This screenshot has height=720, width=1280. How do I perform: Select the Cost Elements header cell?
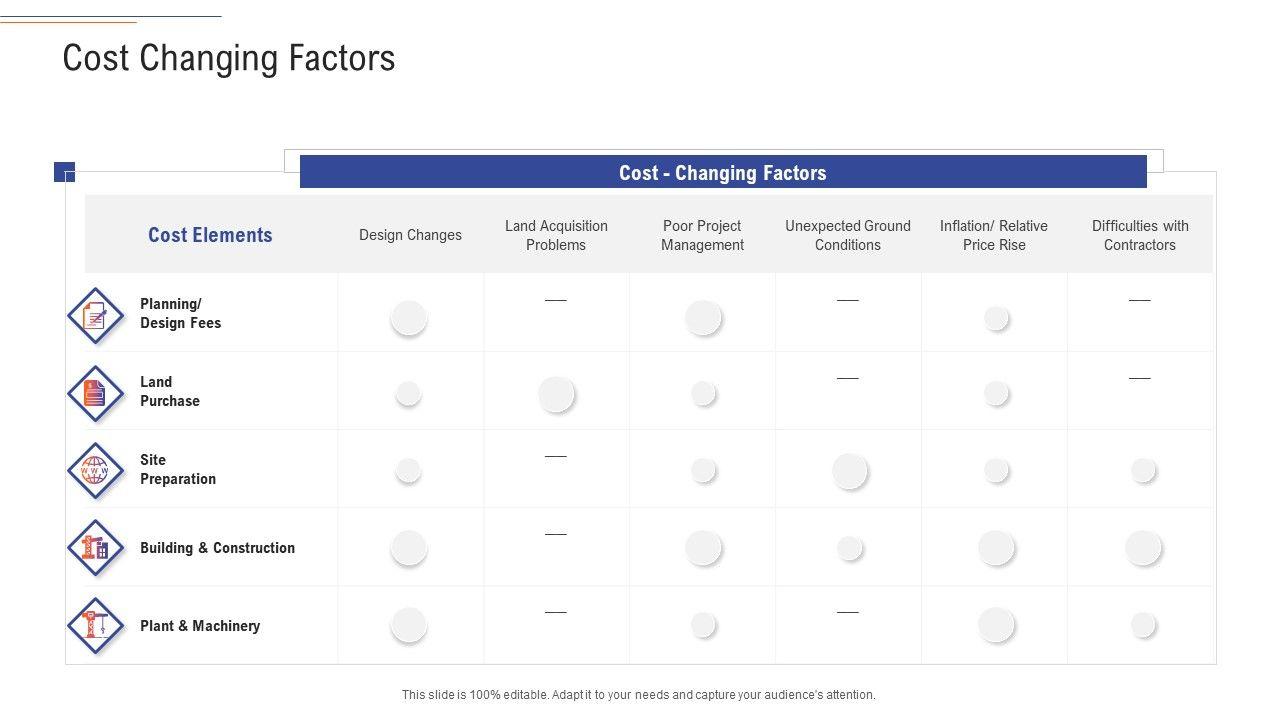210,235
